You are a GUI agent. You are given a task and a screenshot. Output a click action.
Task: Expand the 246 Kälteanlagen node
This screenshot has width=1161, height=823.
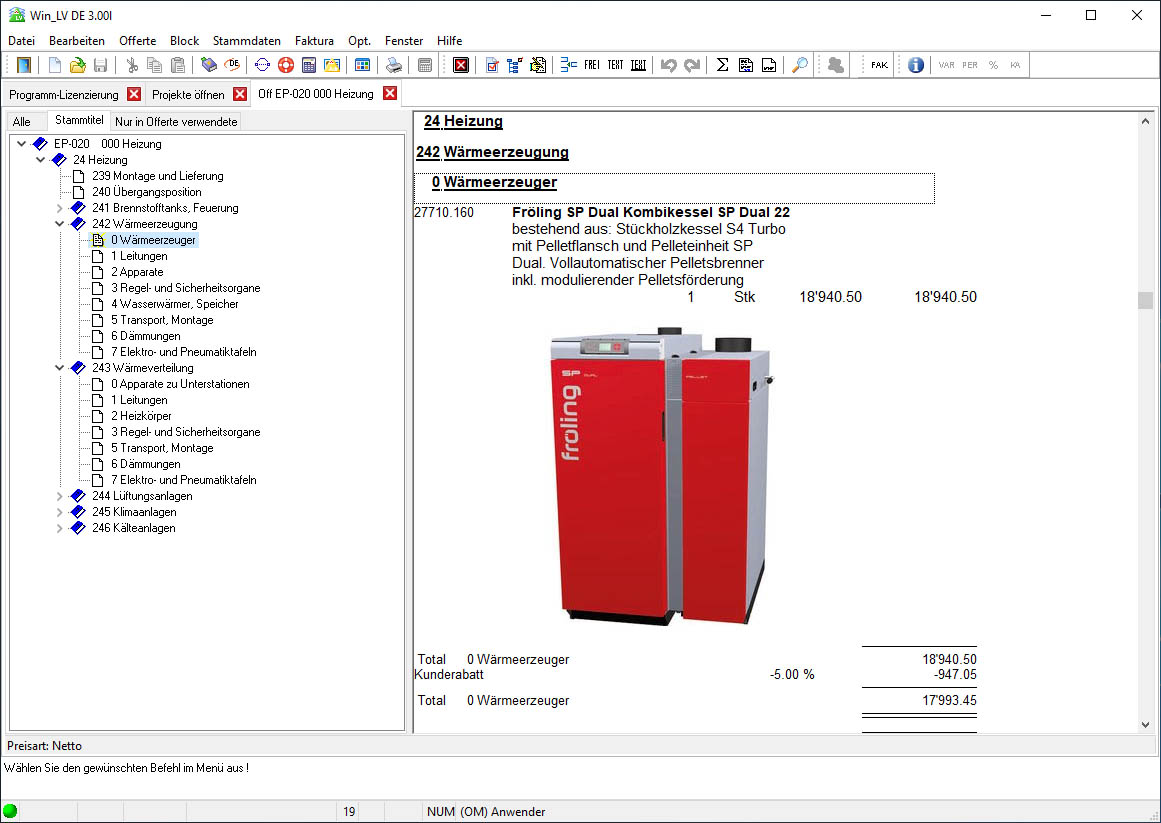[x=60, y=528]
